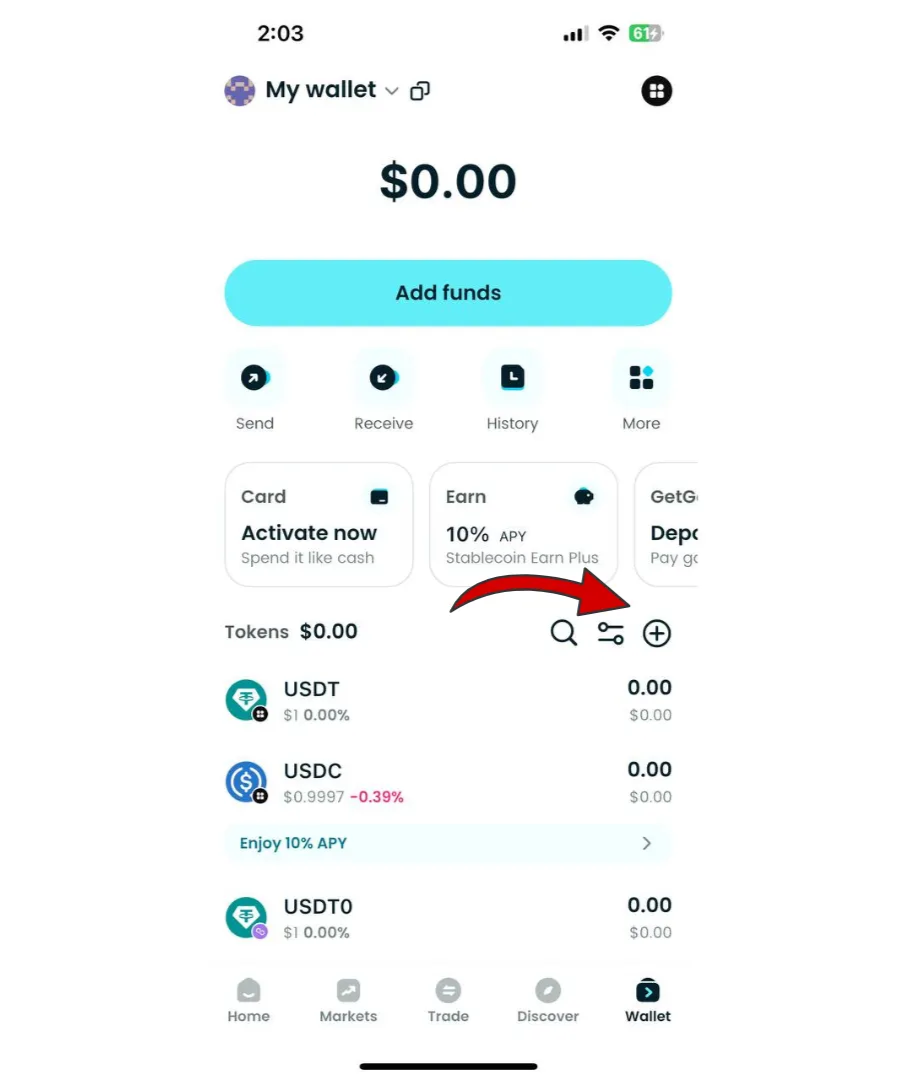This screenshot has width=917, height=1080.
Task: Search tokens with magnifier icon
Action: point(564,632)
